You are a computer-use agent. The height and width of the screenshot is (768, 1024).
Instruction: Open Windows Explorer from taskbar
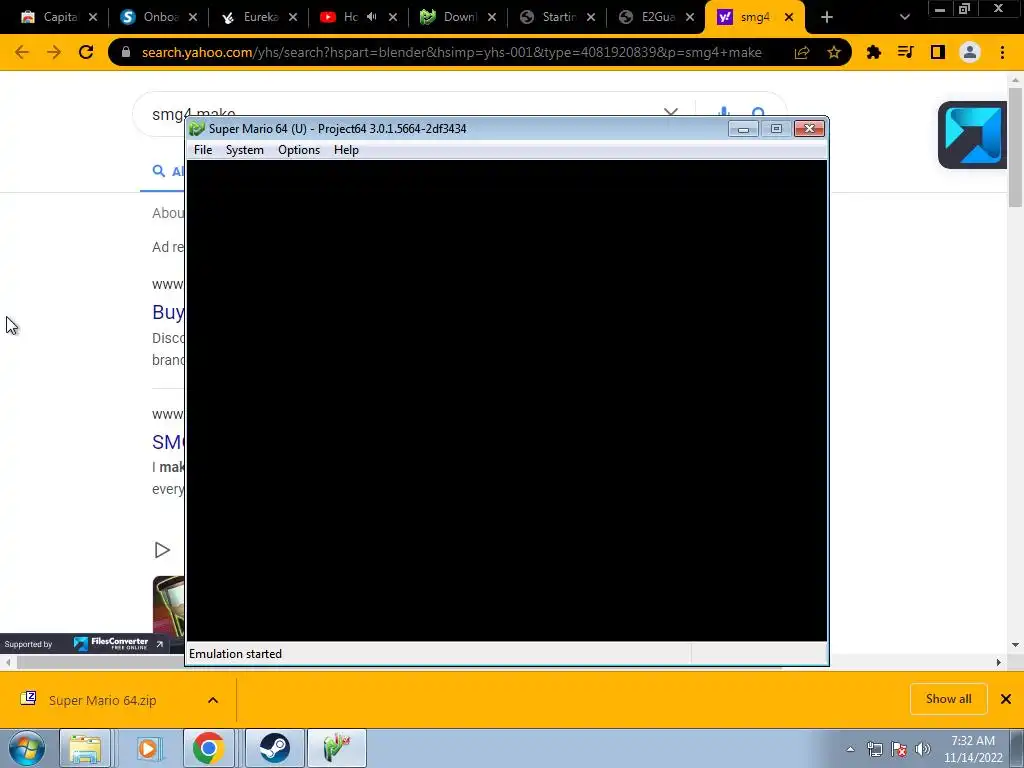pyautogui.click(x=86, y=748)
